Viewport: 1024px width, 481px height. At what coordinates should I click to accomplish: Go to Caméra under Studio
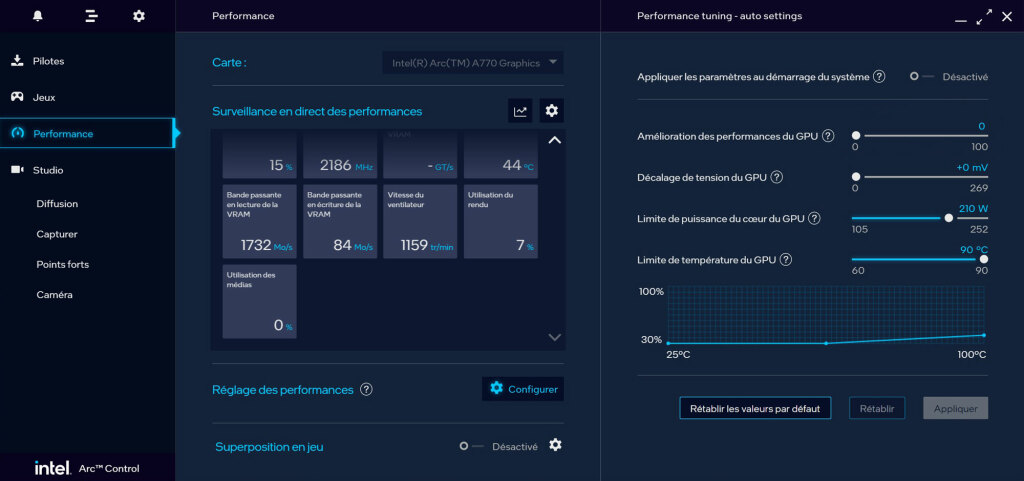[54, 294]
